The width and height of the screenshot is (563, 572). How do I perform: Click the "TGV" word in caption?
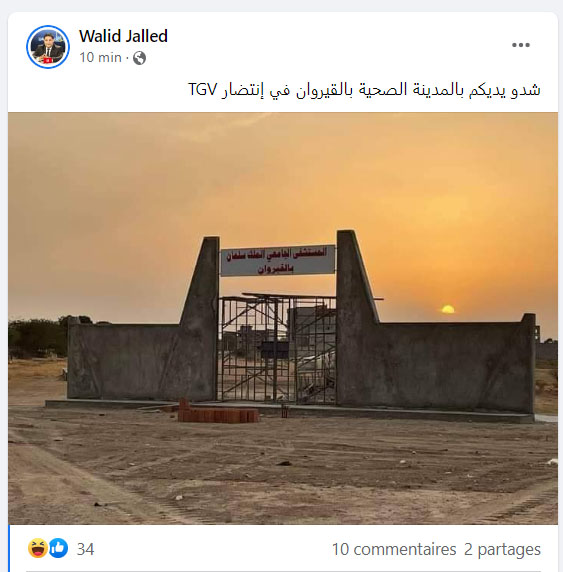tap(203, 89)
